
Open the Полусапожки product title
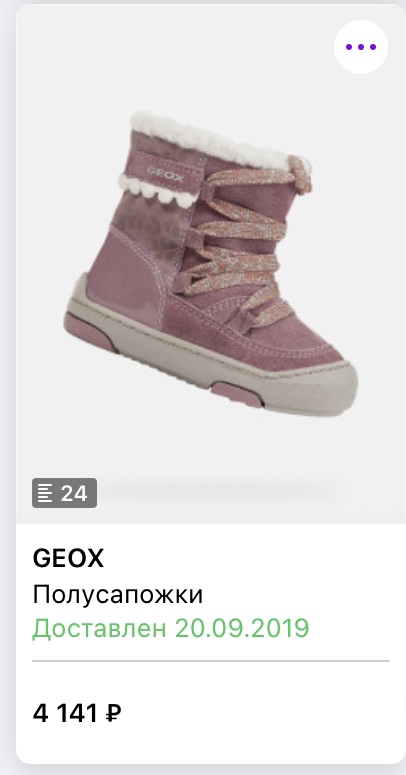tap(118, 595)
